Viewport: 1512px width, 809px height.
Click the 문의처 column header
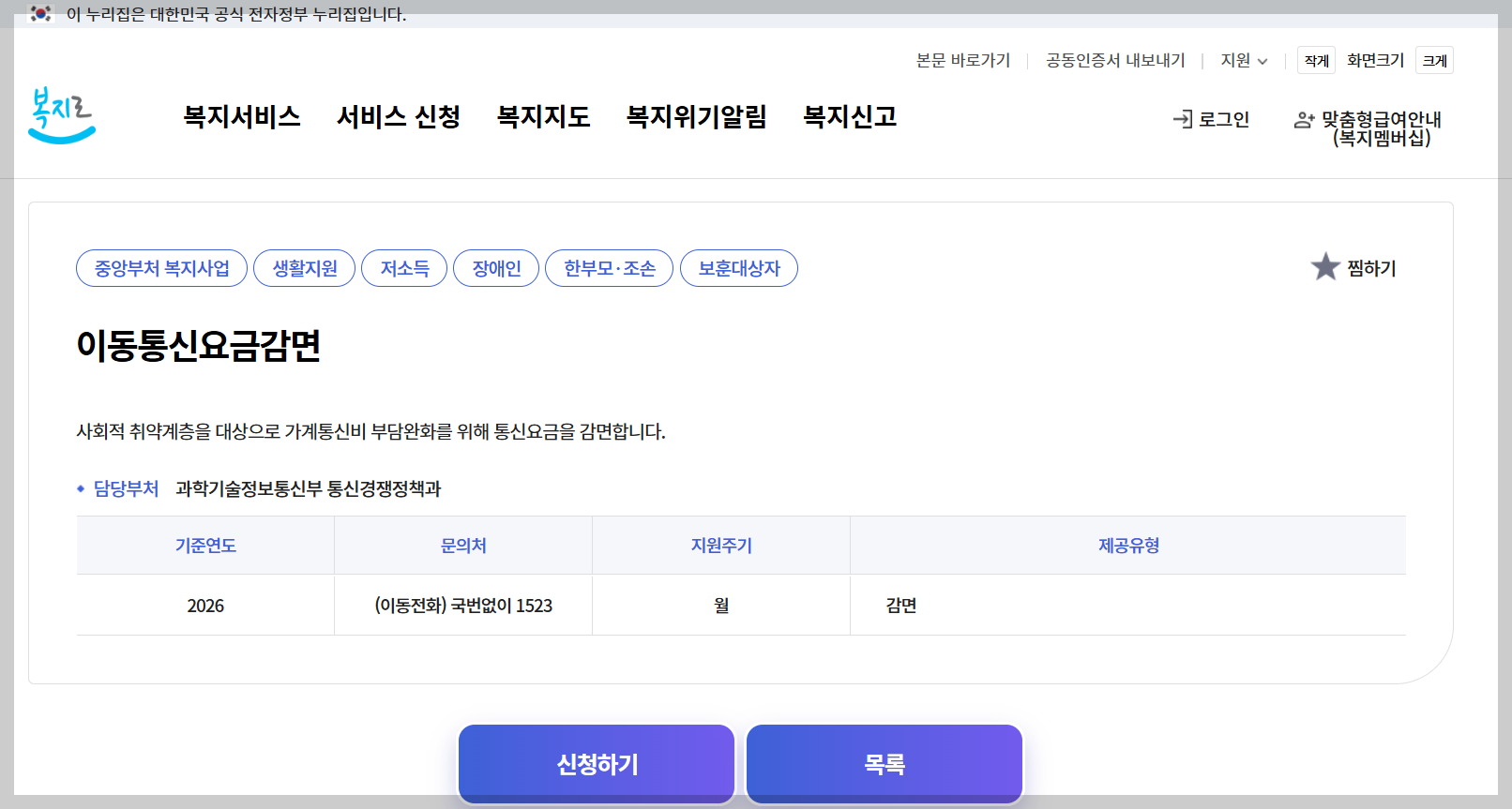coord(463,546)
